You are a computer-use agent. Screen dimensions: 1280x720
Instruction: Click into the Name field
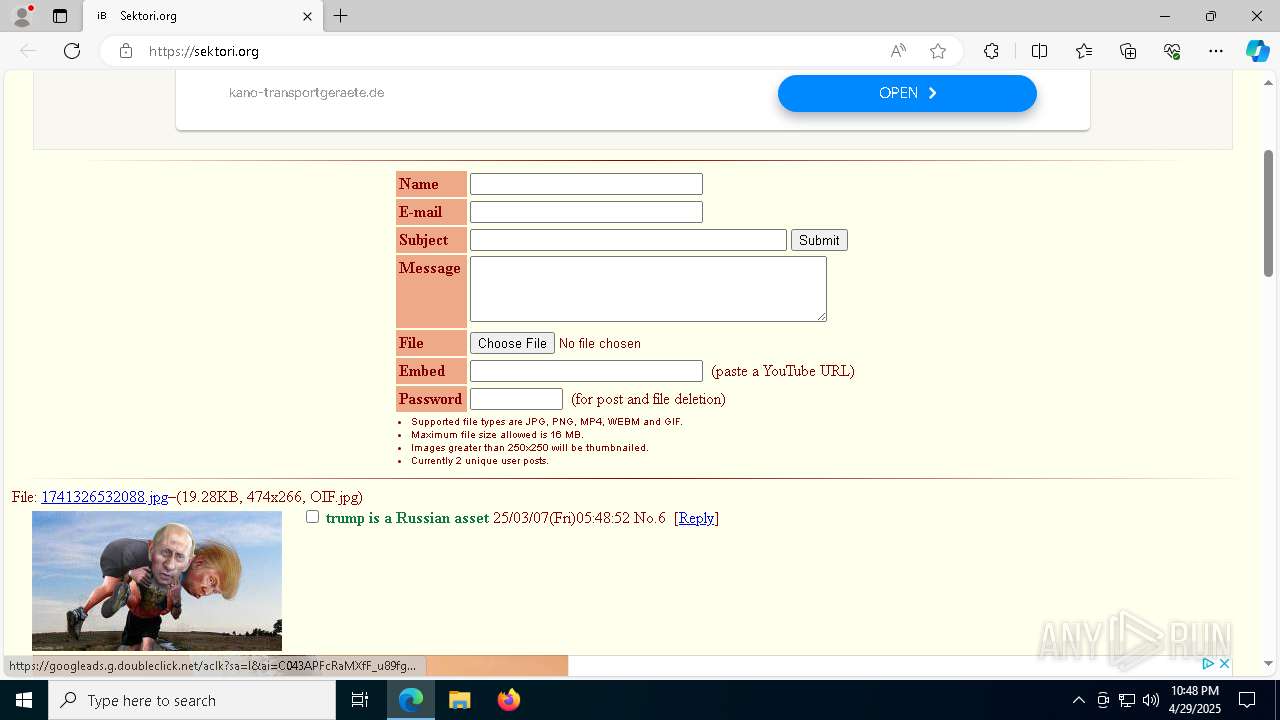(x=586, y=184)
